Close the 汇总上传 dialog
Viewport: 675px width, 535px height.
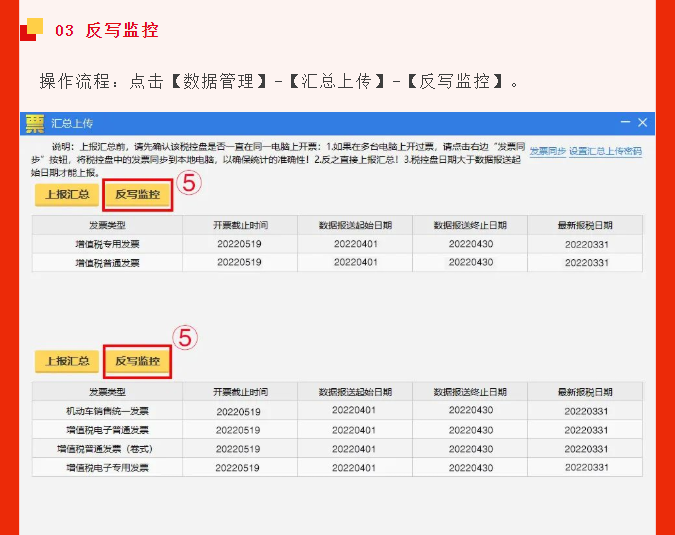point(643,123)
